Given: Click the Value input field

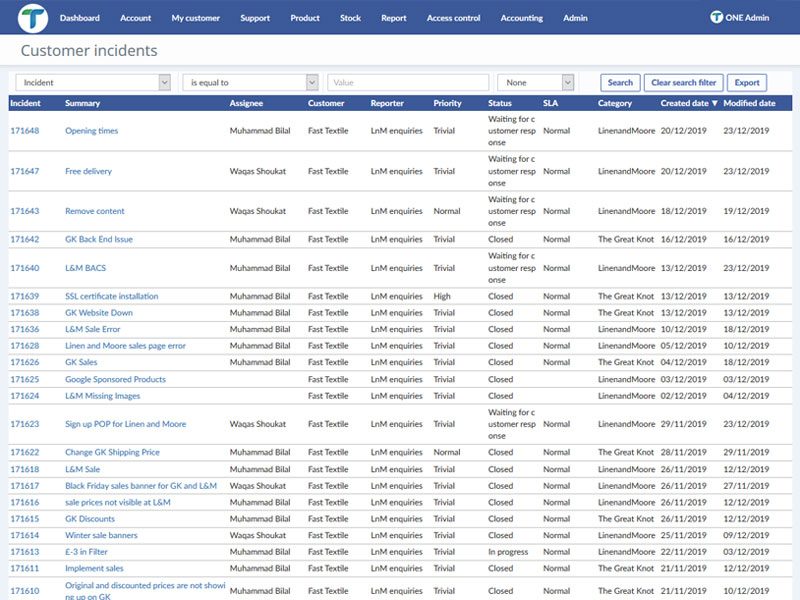Looking at the screenshot, I should (x=408, y=83).
